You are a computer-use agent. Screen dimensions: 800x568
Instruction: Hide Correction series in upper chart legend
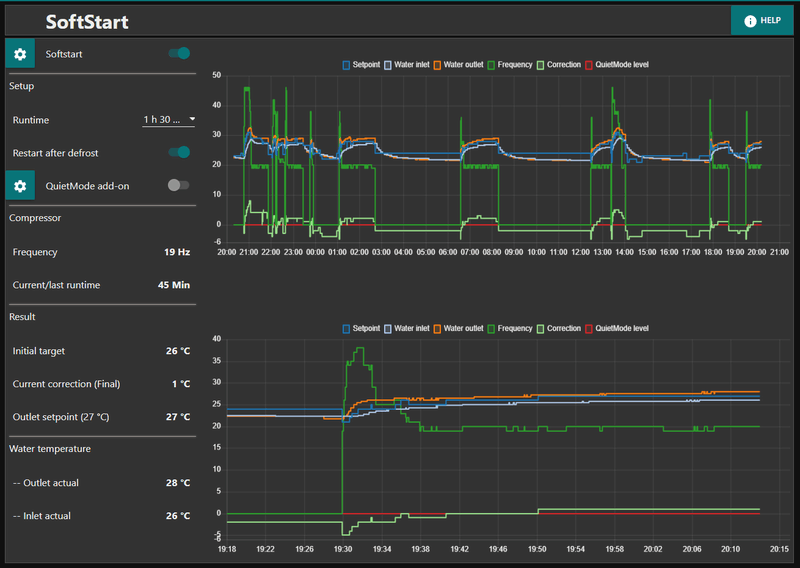tap(559, 65)
